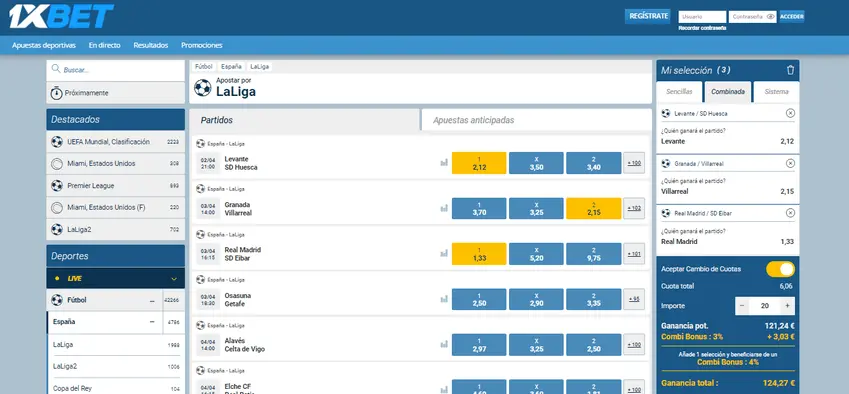
Task: Open statistics icon for Real Madrid match
Action: pos(444,253)
